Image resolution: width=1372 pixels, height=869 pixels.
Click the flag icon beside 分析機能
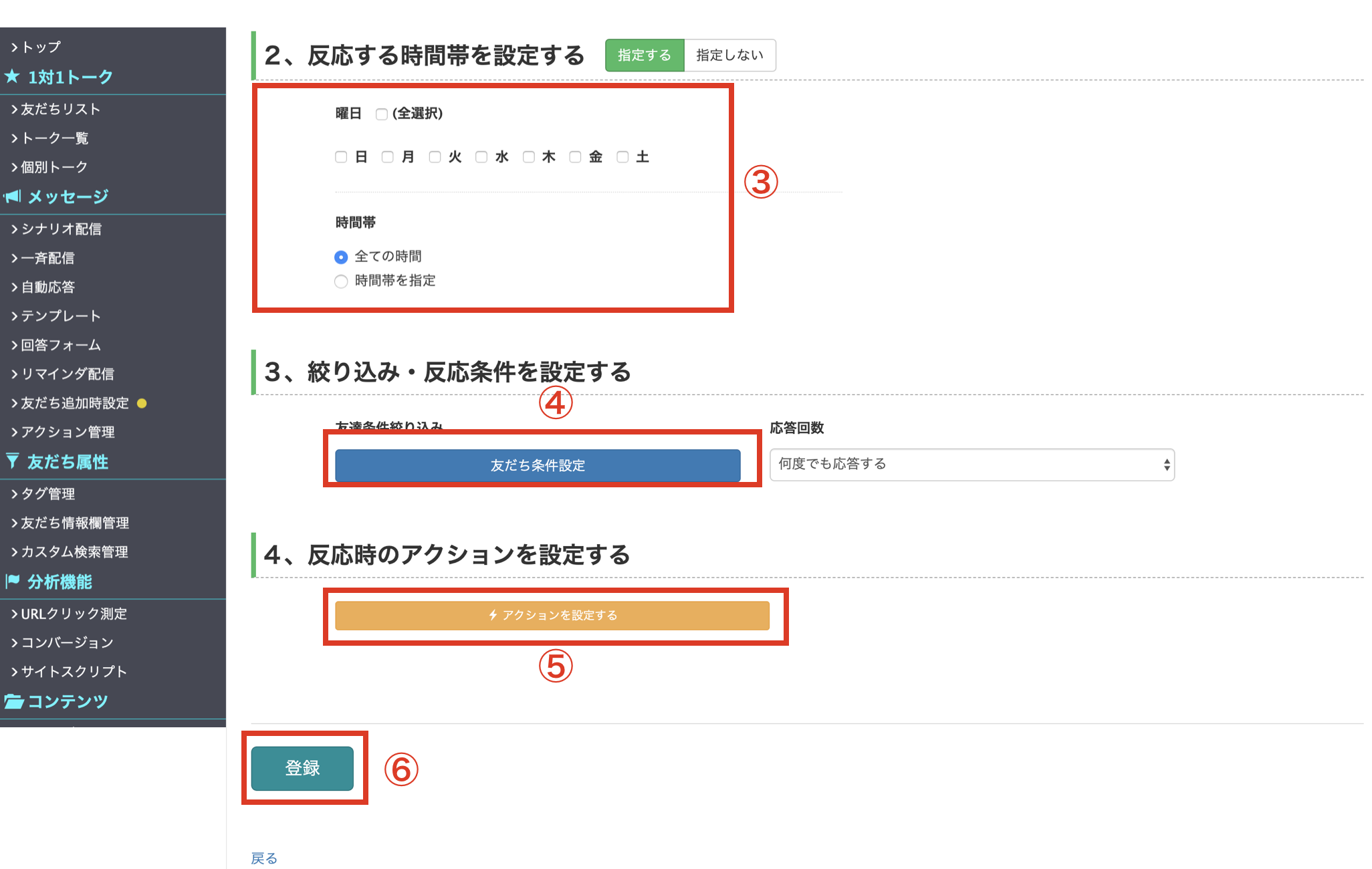[x=12, y=581]
